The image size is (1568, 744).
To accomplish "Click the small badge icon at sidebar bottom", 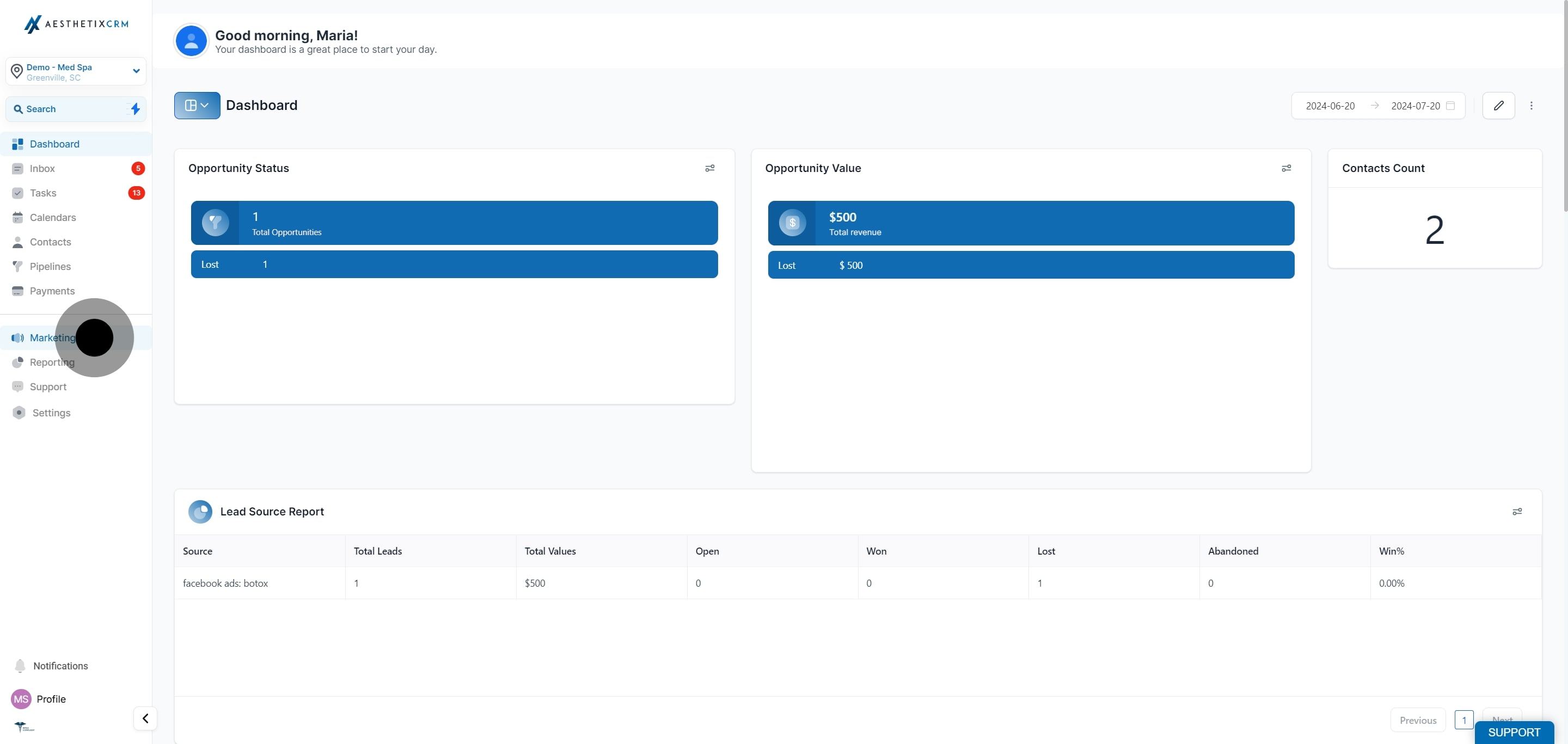I will pyautogui.click(x=24, y=727).
